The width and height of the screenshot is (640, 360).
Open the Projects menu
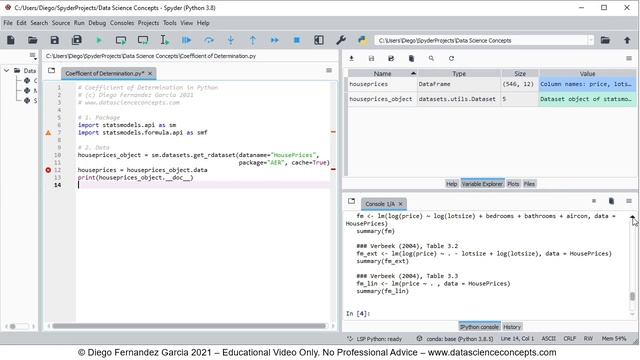pos(148,23)
